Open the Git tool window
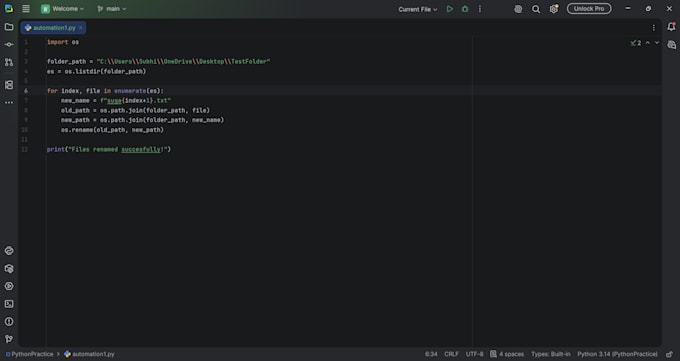The image size is (680, 361). [x=9, y=339]
